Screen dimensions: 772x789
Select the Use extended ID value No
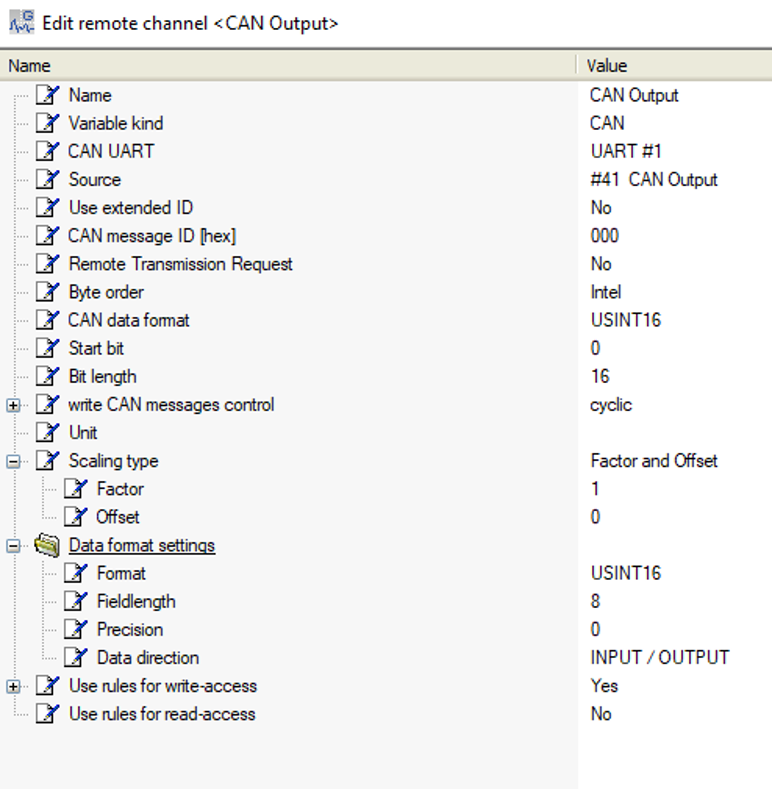[x=601, y=208]
